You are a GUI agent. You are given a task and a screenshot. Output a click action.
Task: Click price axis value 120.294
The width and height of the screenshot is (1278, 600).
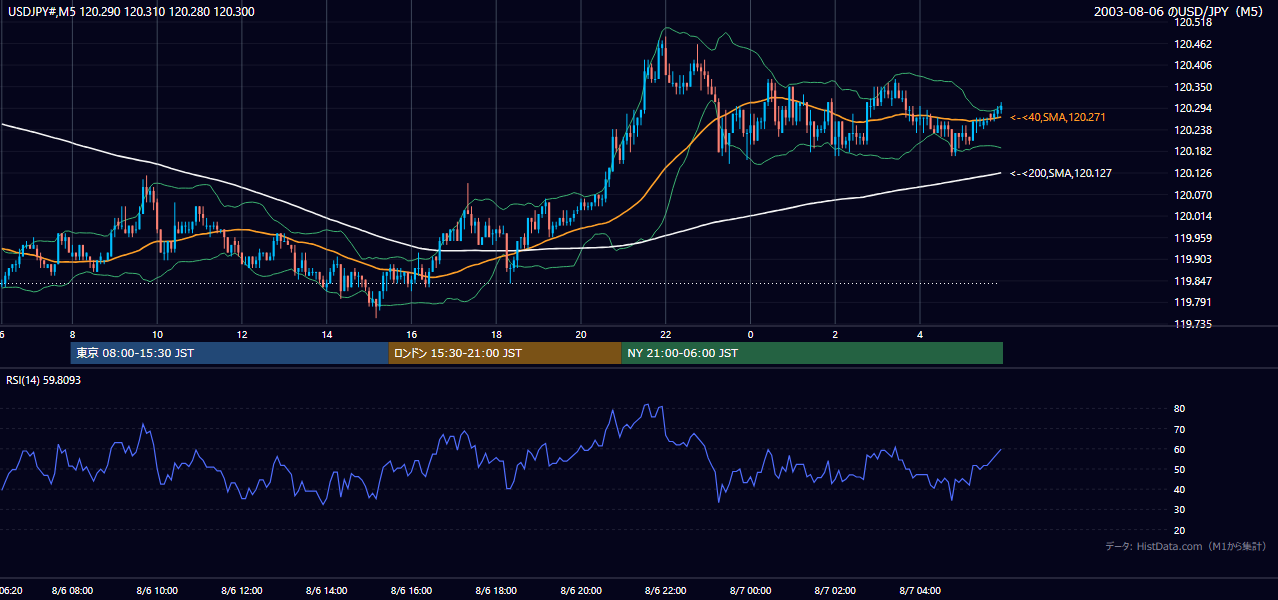point(1193,108)
